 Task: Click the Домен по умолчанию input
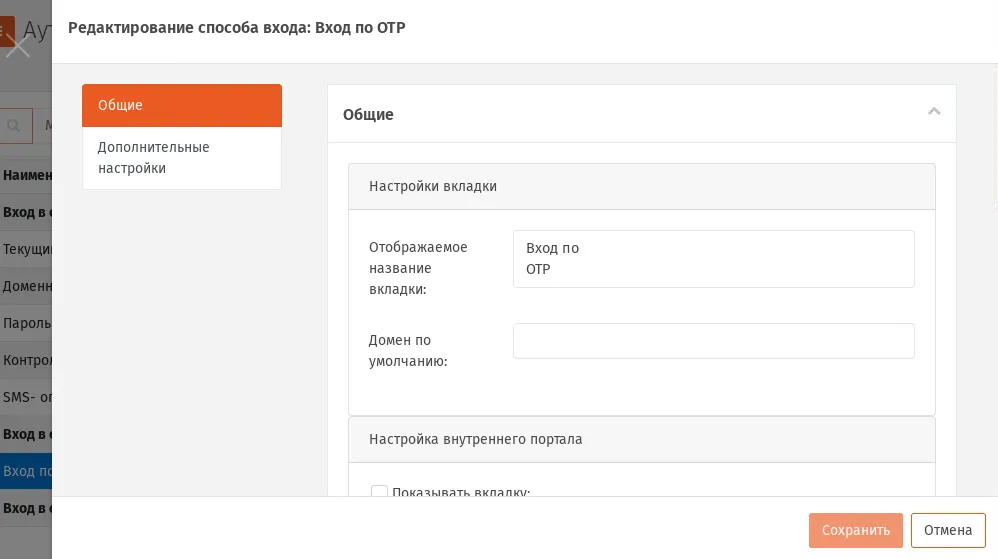point(713,341)
